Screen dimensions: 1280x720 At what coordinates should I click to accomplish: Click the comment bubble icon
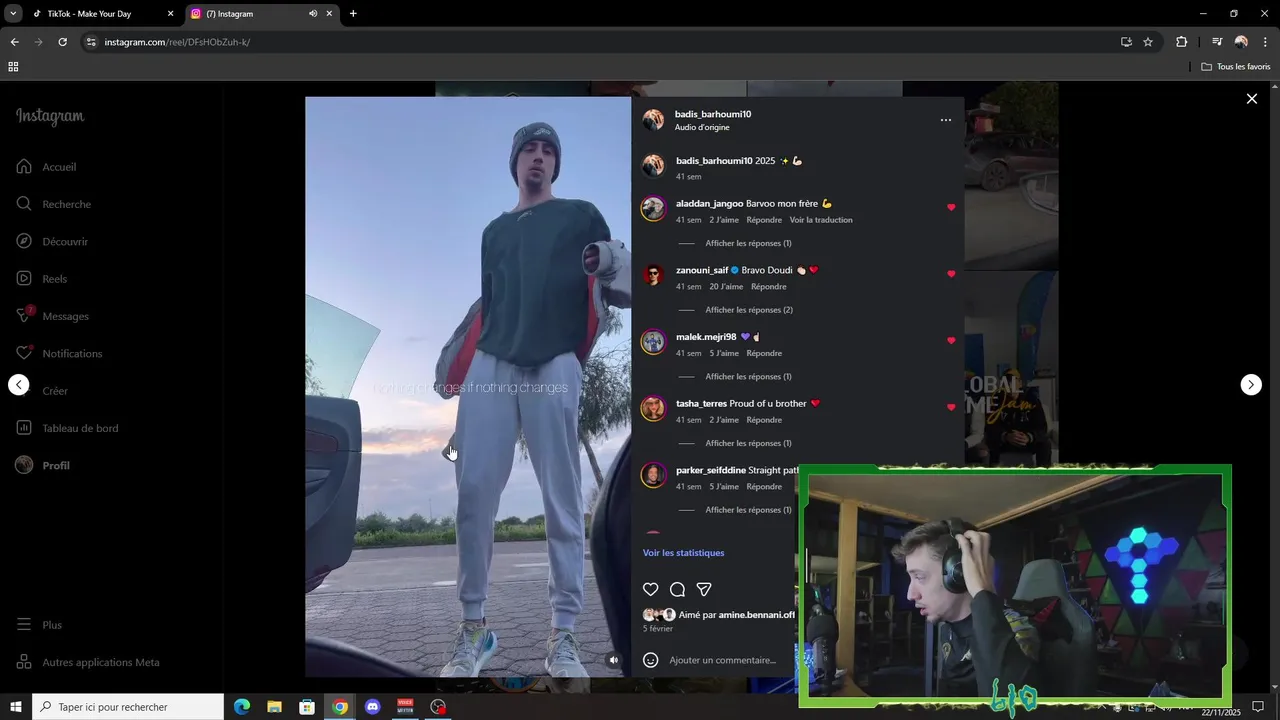(x=677, y=590)
